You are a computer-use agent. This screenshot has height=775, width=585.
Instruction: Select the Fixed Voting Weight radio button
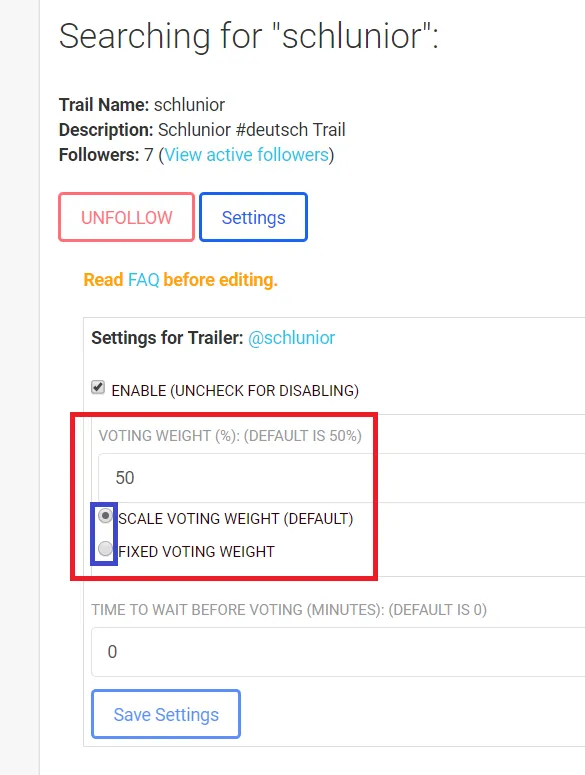(105, 548)
